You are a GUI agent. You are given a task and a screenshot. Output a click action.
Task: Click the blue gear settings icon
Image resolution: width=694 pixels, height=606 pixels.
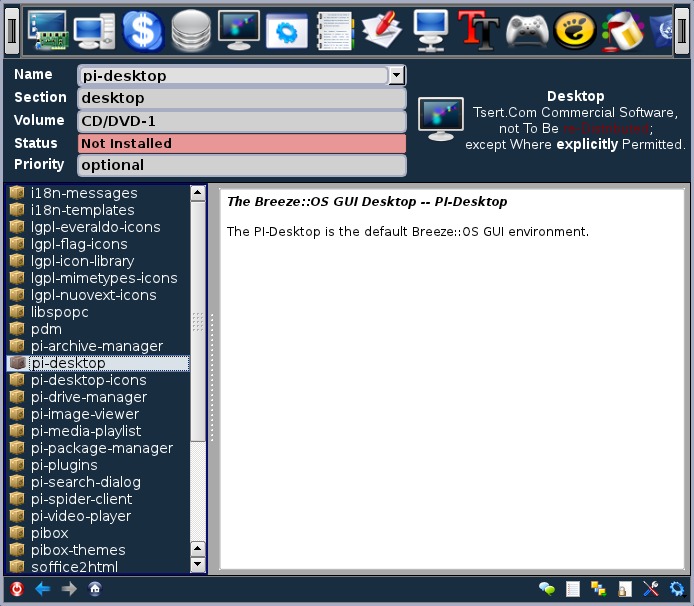[677, 589]
